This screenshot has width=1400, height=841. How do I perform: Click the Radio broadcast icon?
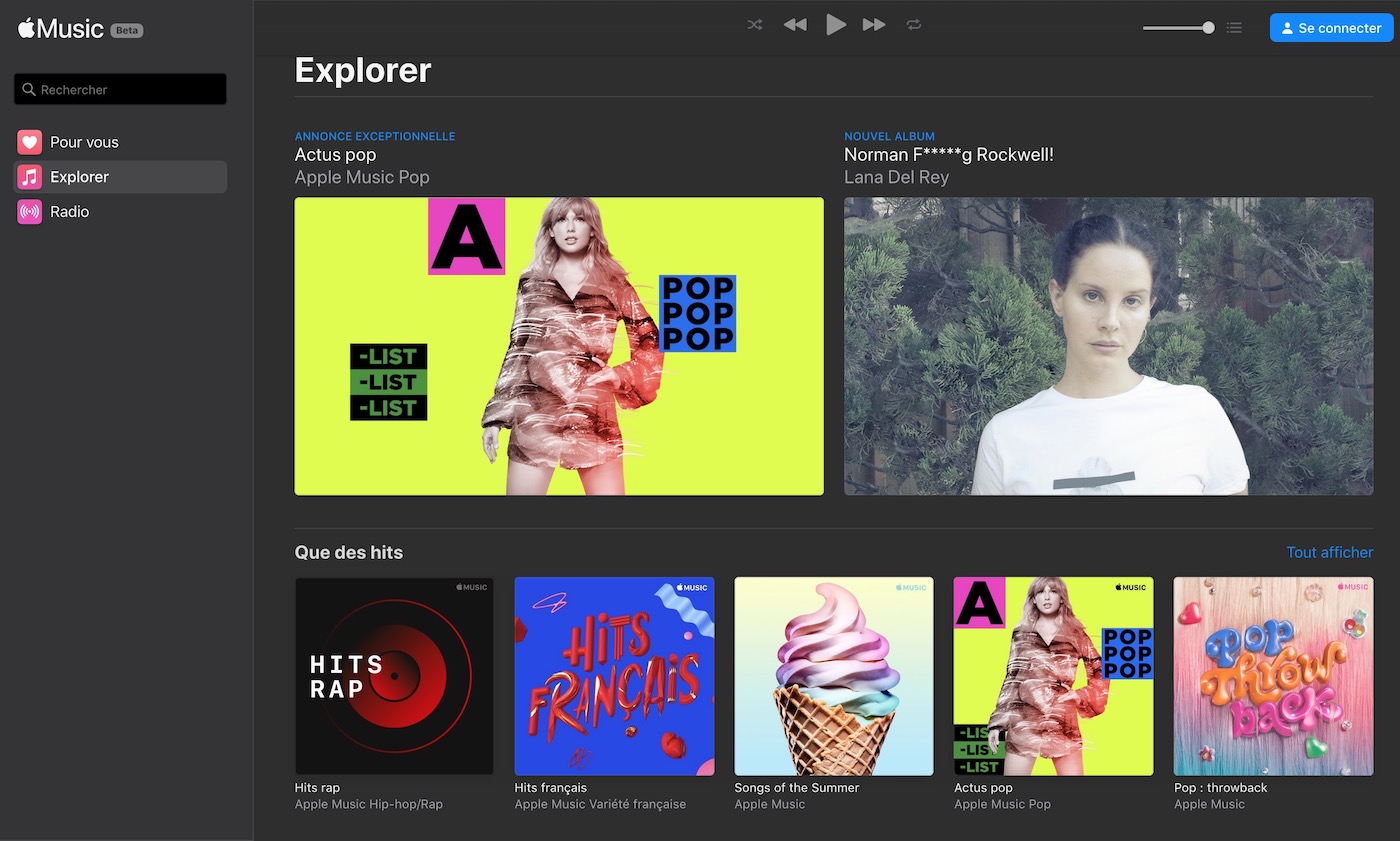pos(30,212)
